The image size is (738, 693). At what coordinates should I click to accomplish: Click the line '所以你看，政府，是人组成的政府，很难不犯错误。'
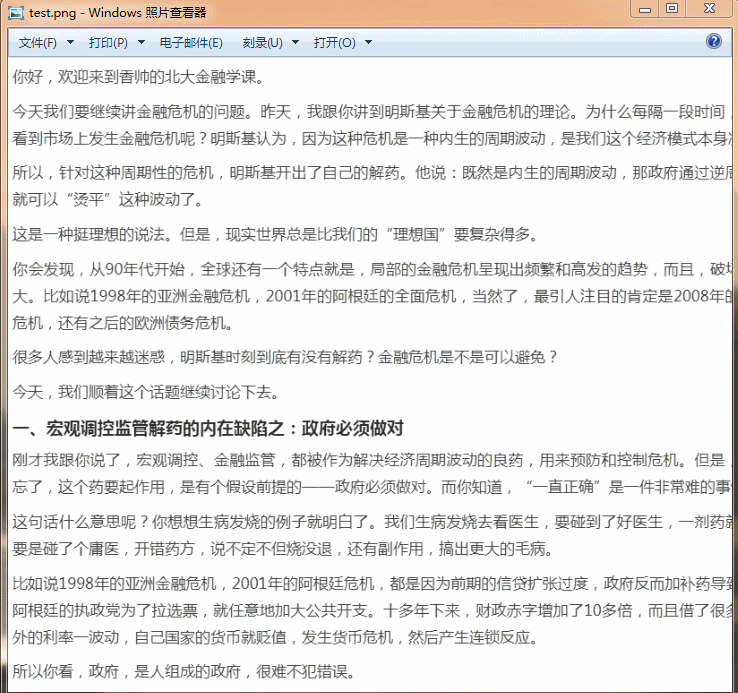pyautogui.click(x=184, y=671)
